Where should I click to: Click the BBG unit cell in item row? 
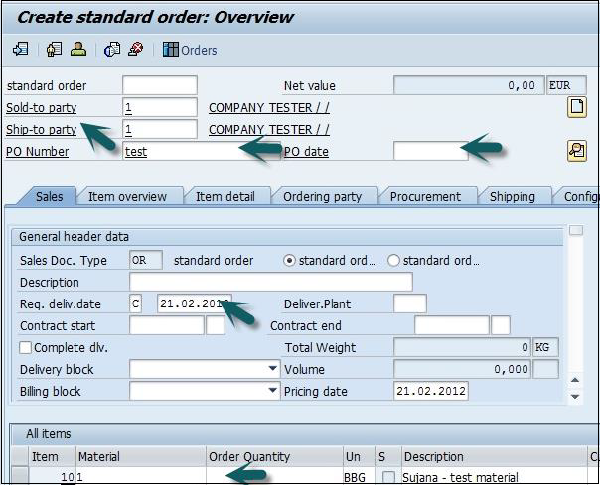click(x=359, y=477)
